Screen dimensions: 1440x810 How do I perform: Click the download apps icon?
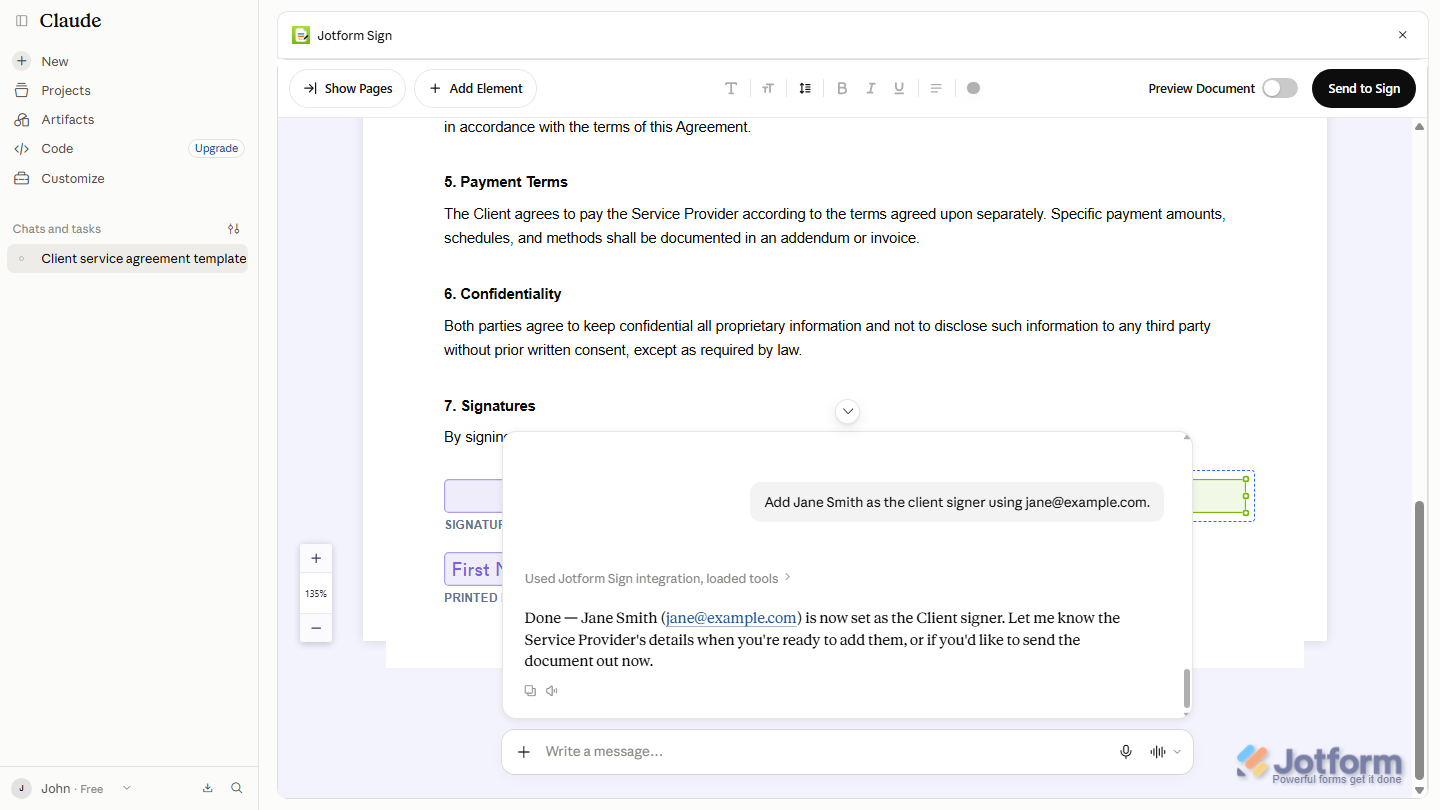point(208,788)
